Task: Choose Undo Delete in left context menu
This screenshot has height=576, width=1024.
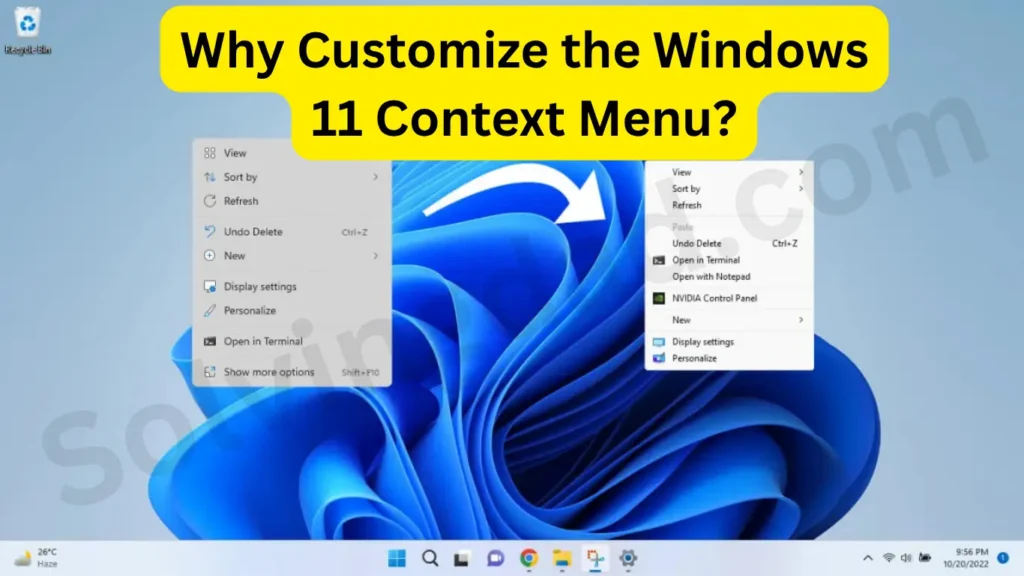Action: click(292, 232)
